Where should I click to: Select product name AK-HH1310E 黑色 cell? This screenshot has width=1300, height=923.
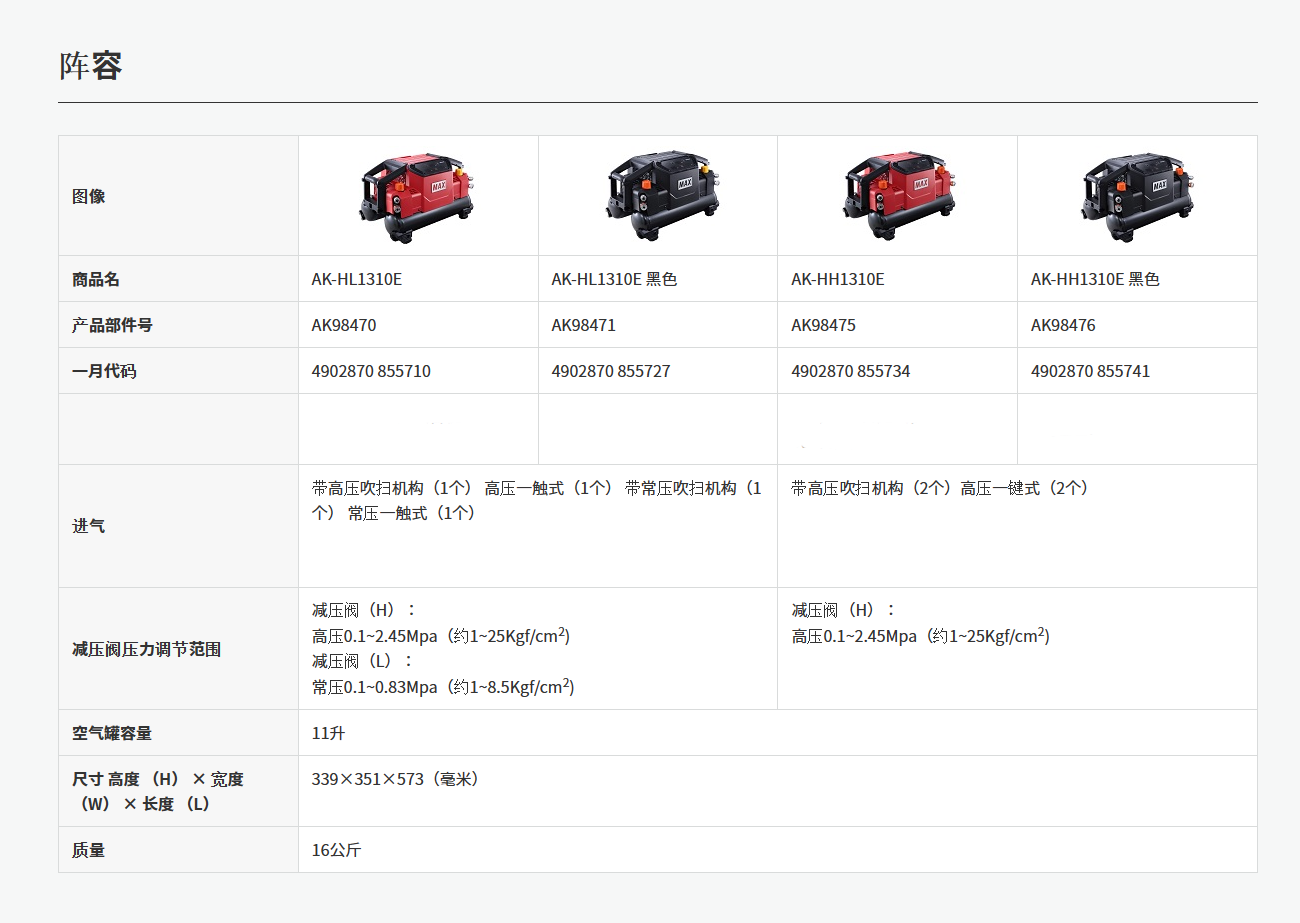coord(1137,279)
